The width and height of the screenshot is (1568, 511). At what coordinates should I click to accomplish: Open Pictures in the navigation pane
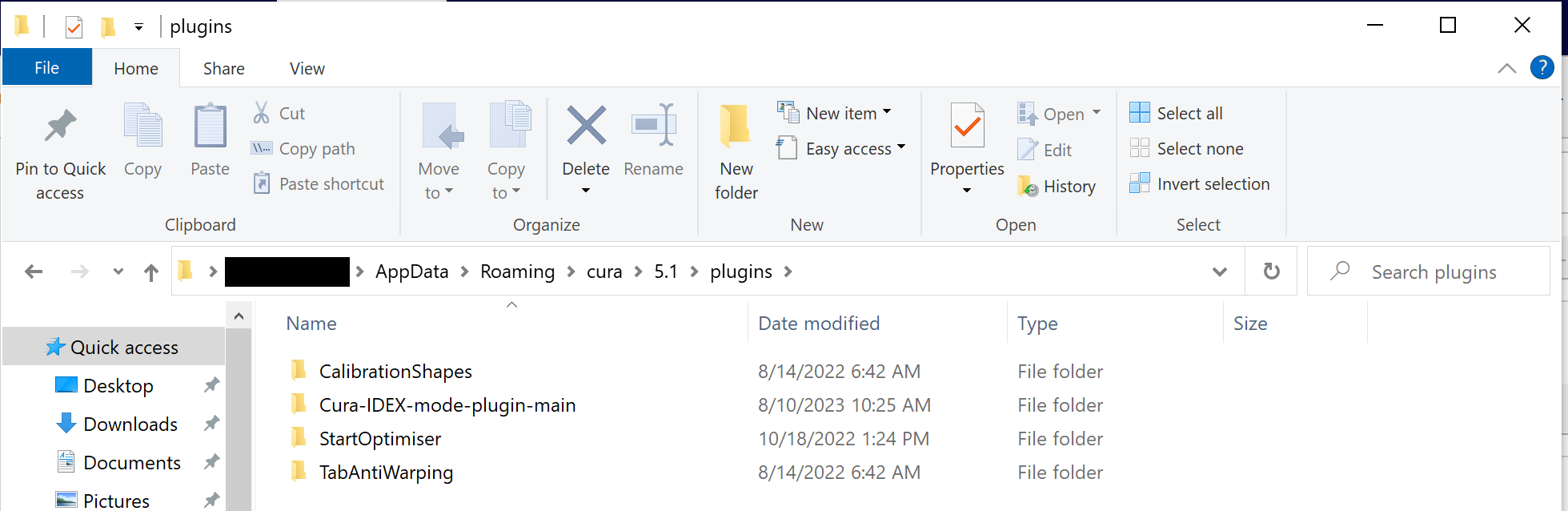(116, 501)
